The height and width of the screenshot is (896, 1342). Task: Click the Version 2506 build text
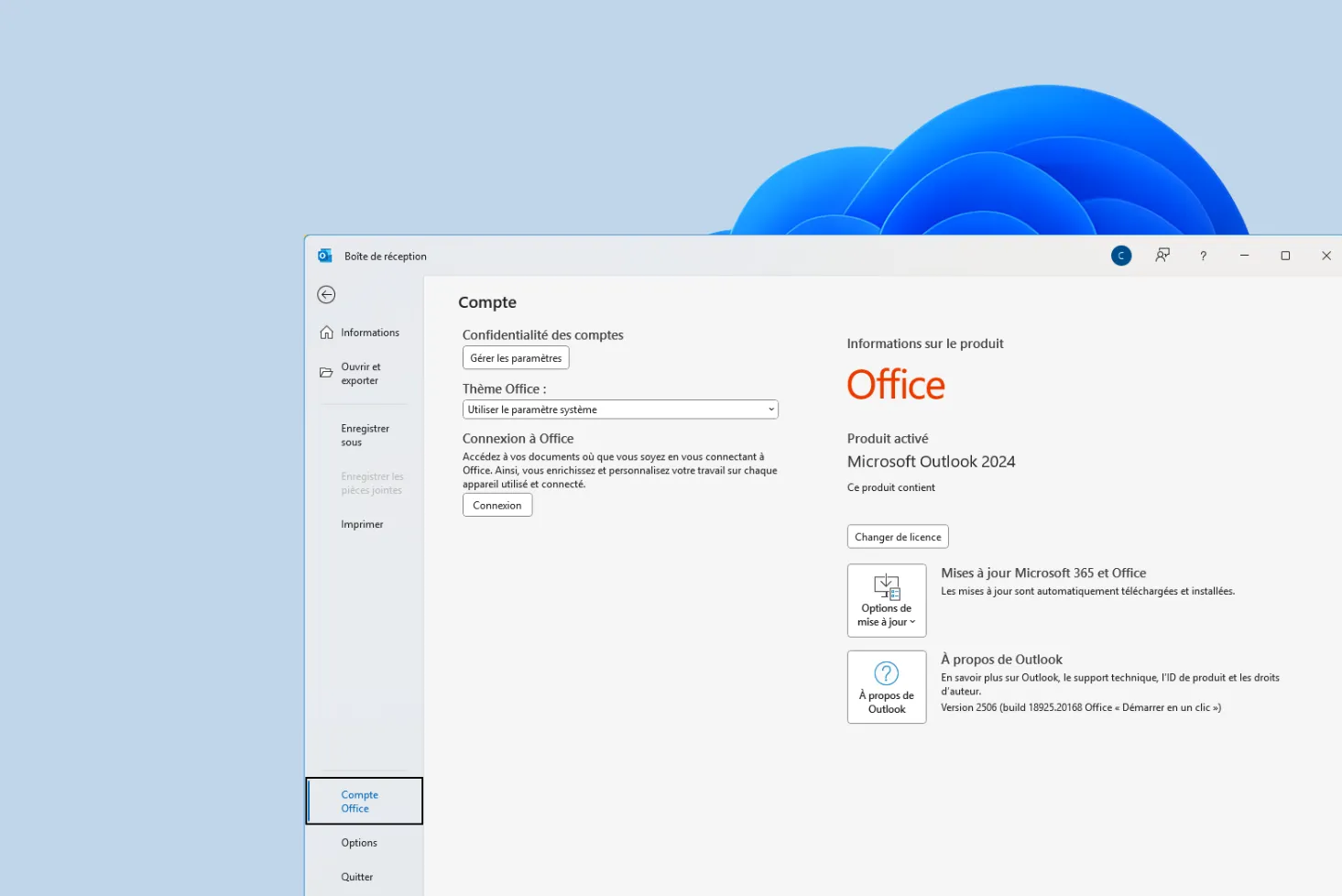pyautogui.click(x=1081, y=707)
